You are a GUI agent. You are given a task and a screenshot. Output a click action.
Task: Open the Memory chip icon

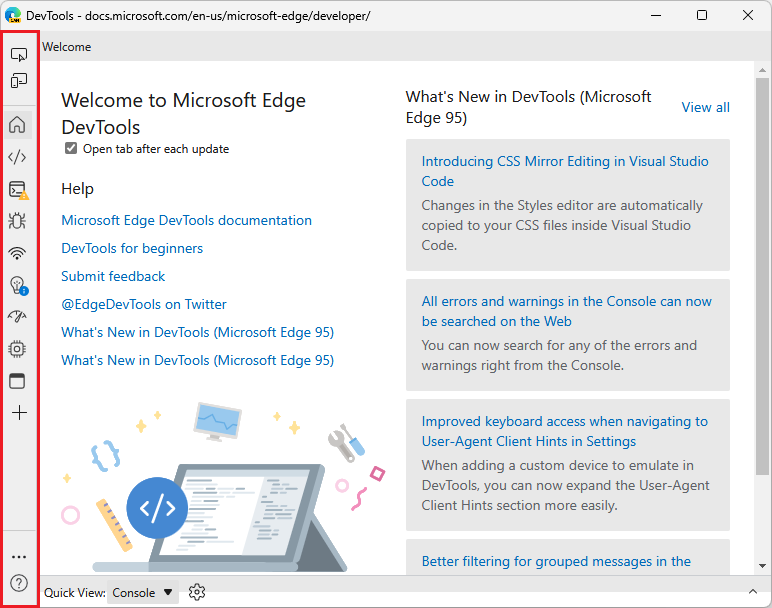point(18,349)
